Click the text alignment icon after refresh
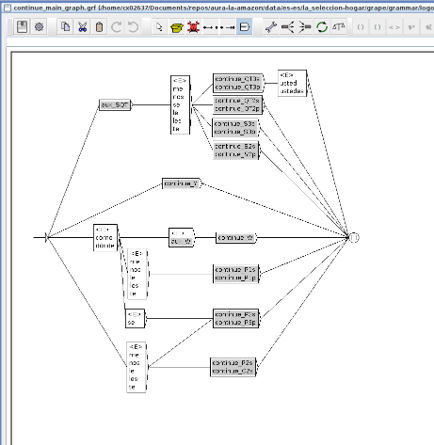The width and height of the screenshot is (434, 445). pyautogui.click(x=338, y=27)
